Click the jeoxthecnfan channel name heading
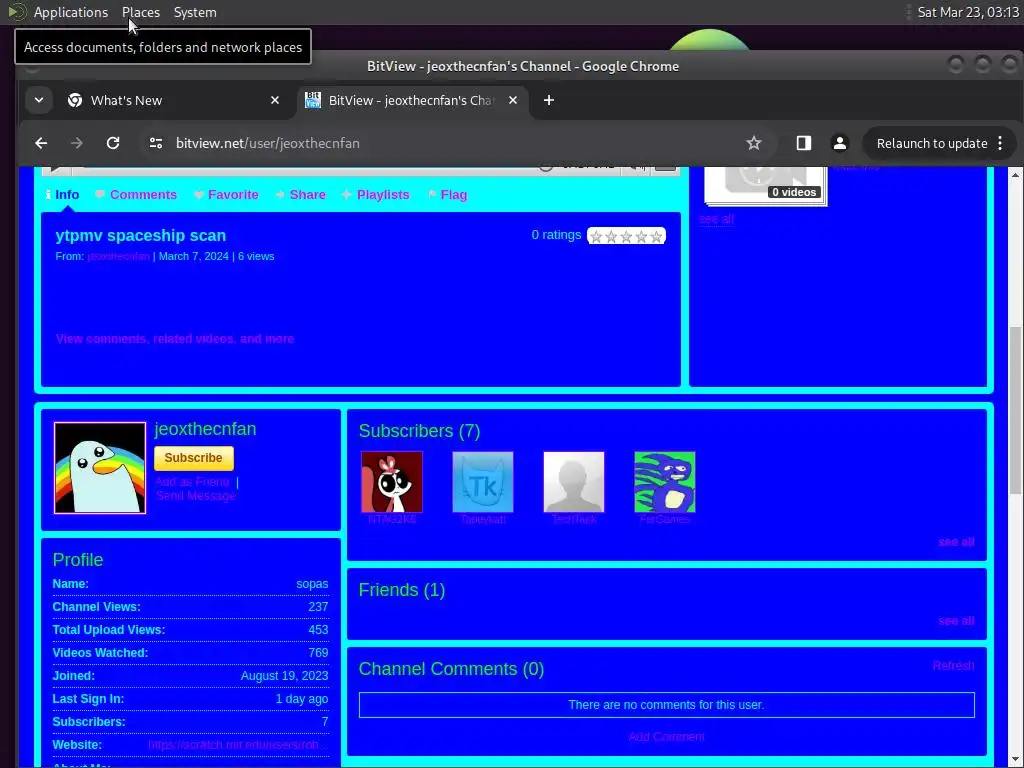This screenshot has height=768, width=1024. pos(205,429)
